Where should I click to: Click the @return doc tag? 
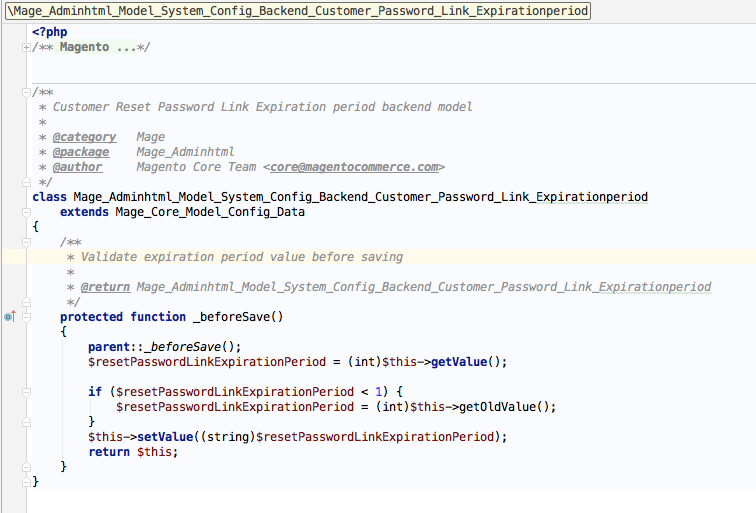(105, 287)
